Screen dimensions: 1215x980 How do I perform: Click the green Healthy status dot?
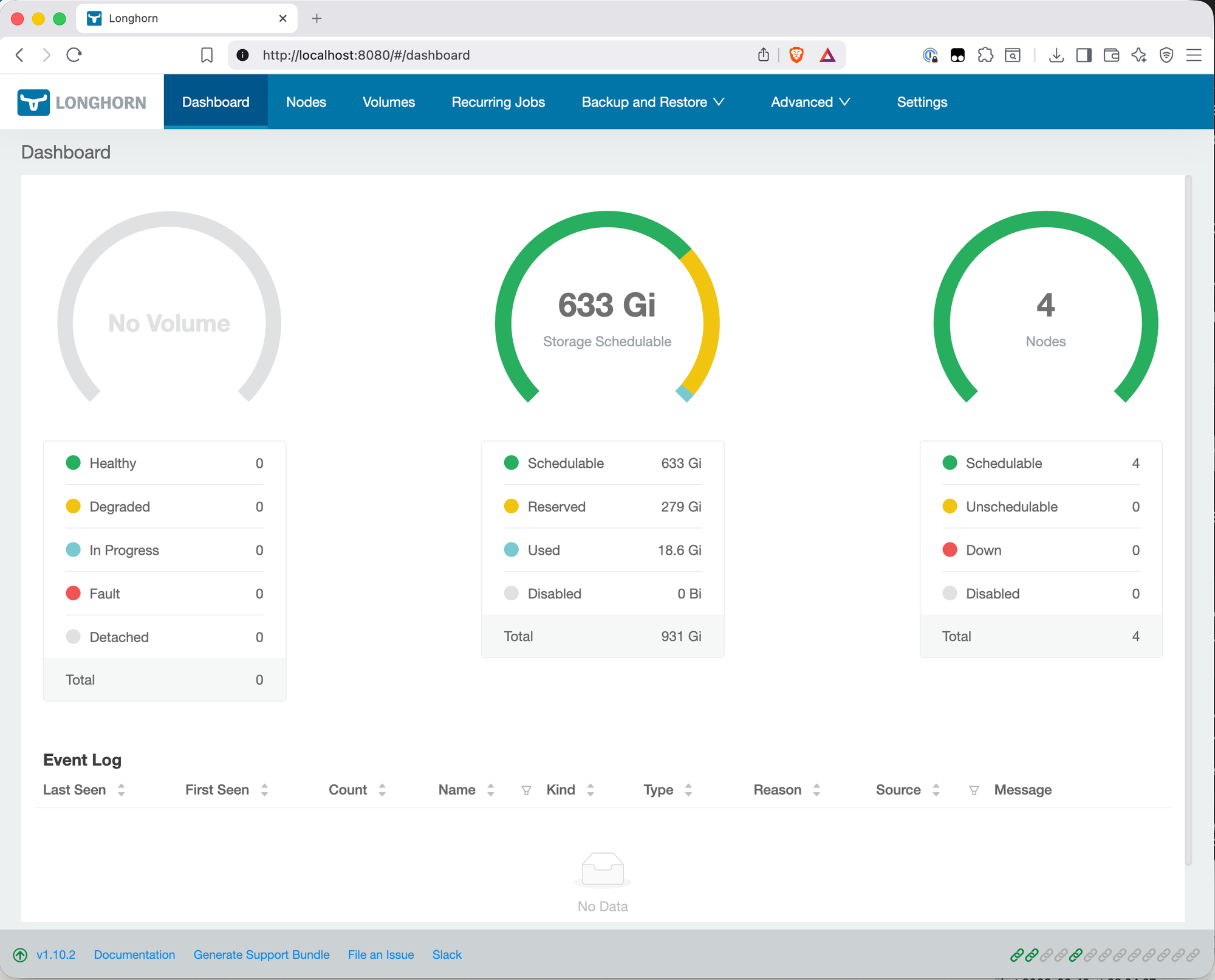pyautogui.click(x=73, y=462)
